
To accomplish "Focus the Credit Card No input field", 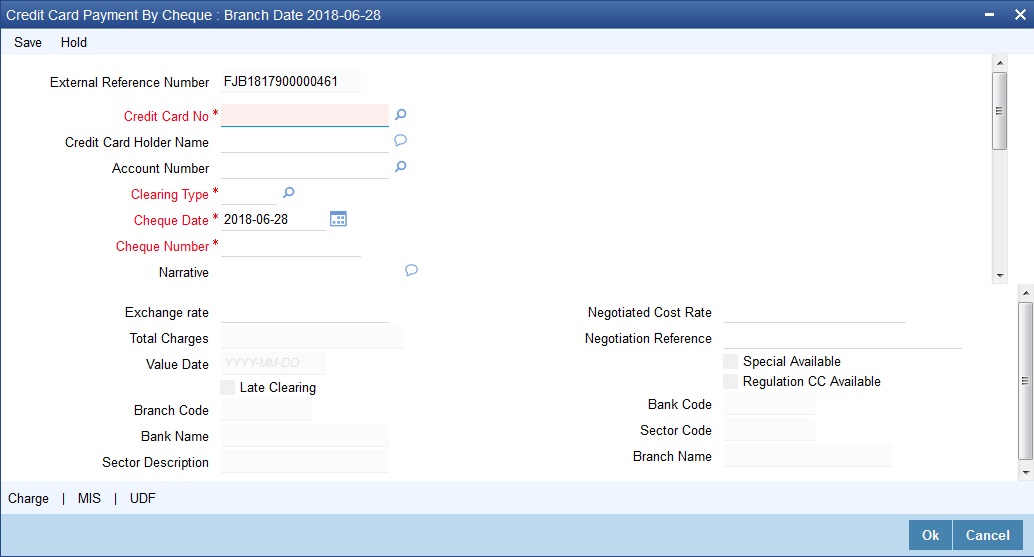I will click(305, 115).
